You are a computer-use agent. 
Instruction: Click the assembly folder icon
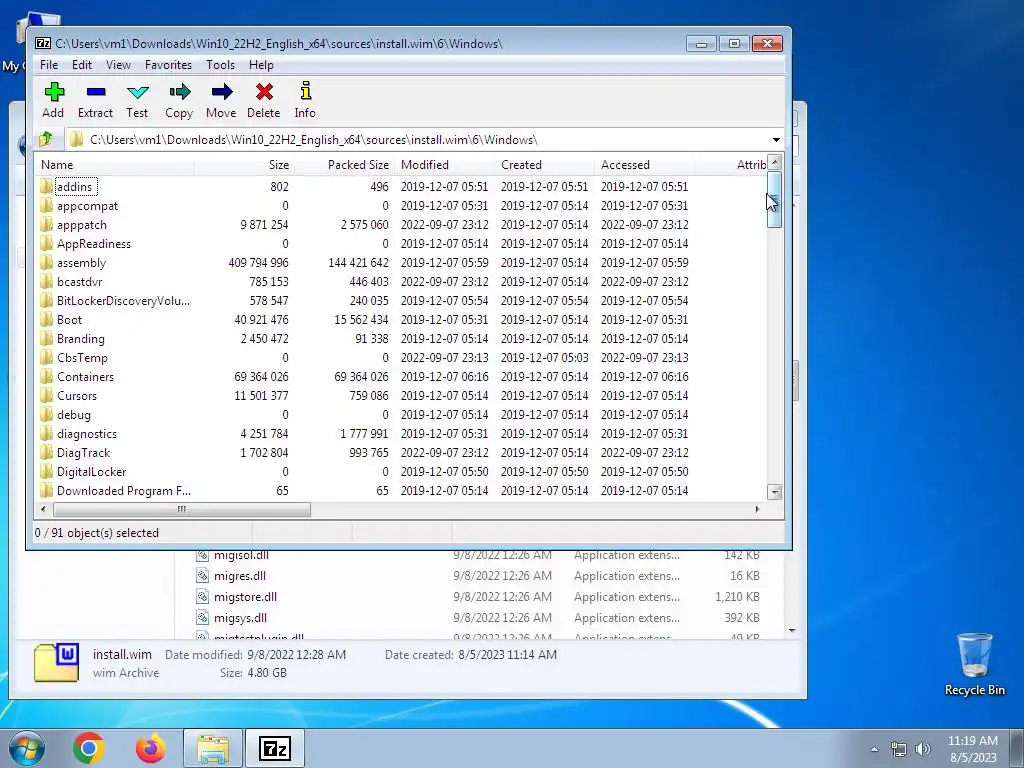[x=46, y=263]
